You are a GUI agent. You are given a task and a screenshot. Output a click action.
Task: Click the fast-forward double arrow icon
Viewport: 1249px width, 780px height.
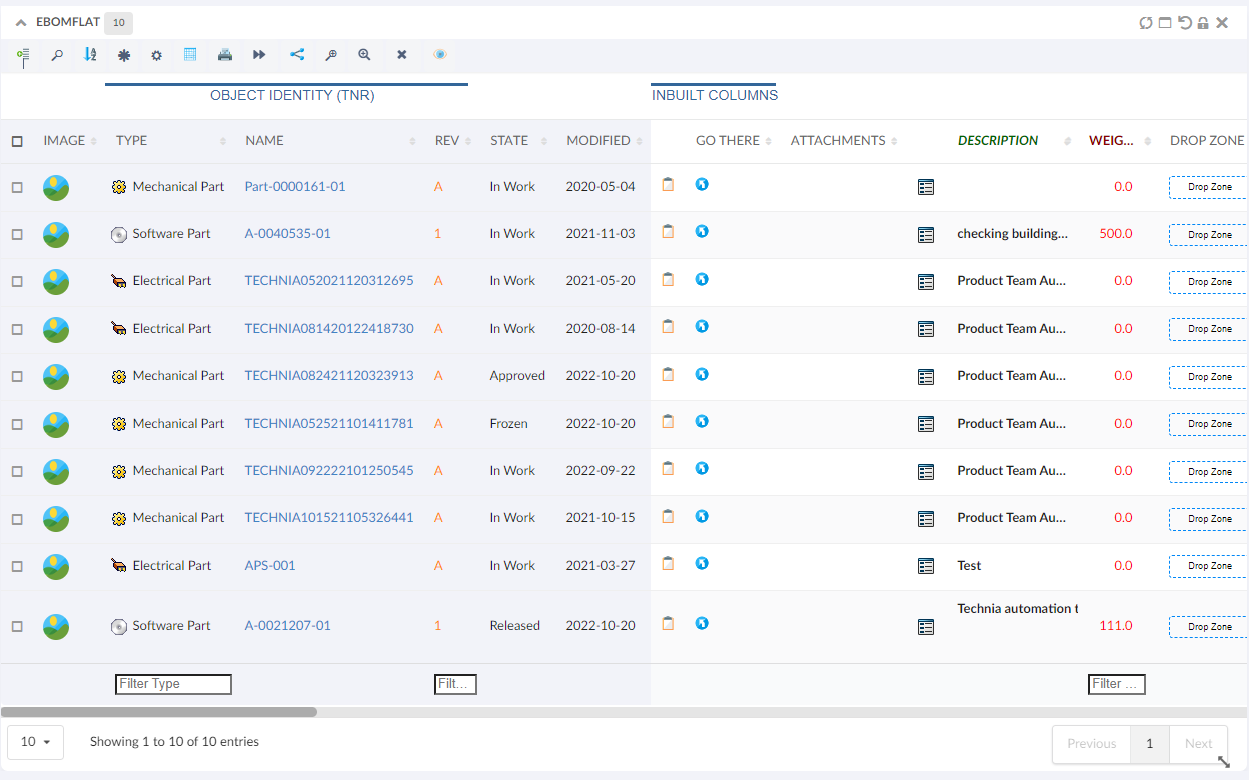259,55
